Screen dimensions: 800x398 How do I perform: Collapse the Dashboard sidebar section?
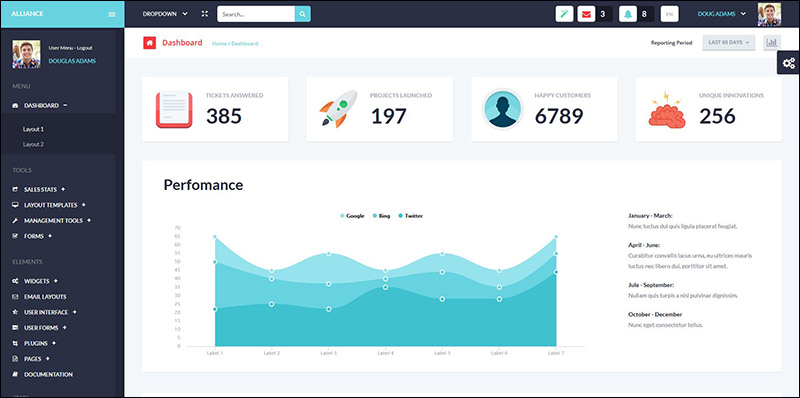(x=66, y=105)
